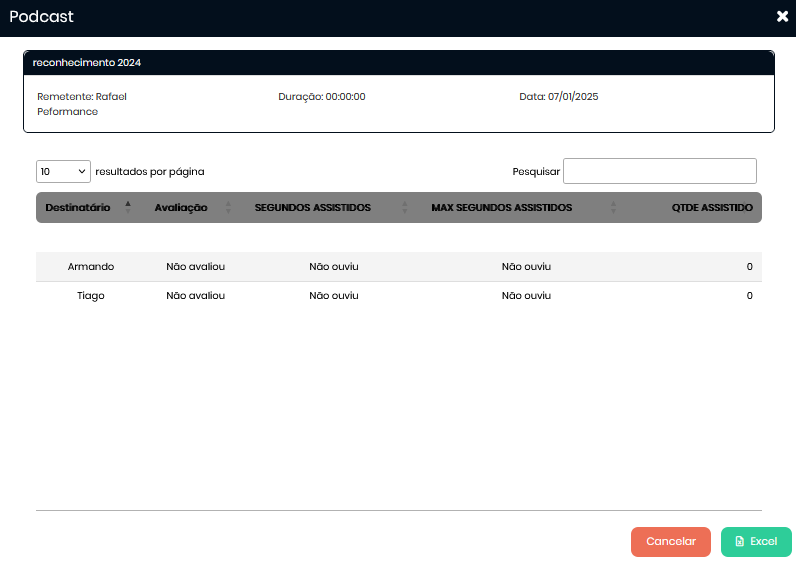Sort by the QTDE ASSISTIDO column header
796x561 pixels.
click(x=712, y=207)
